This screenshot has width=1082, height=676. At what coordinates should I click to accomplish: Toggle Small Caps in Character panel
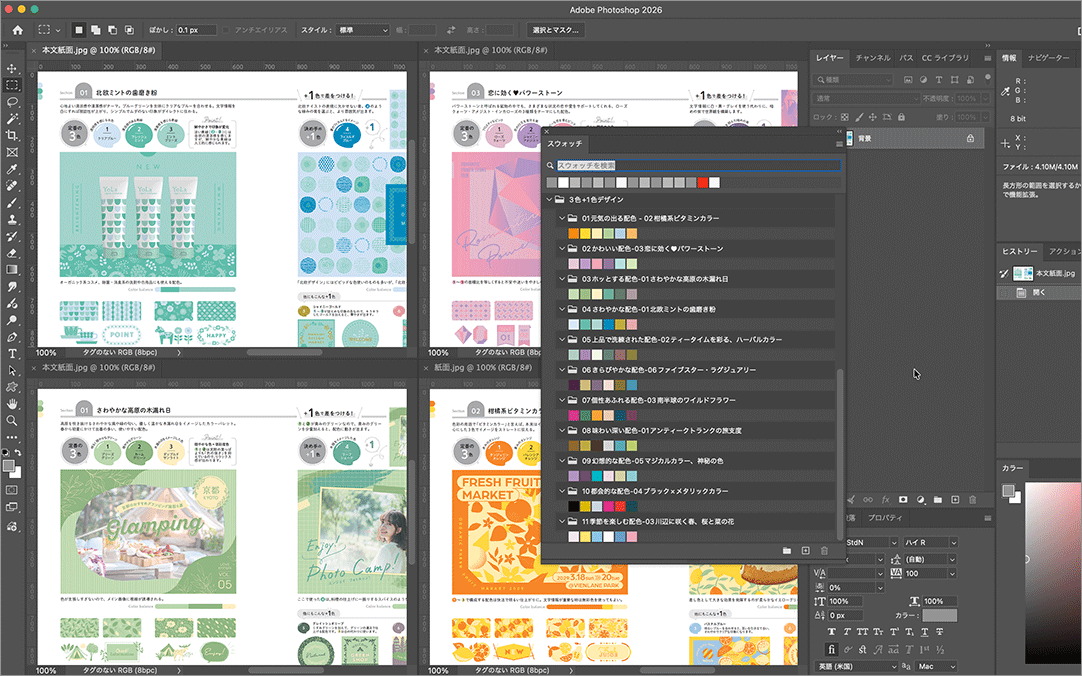[878, 632]
